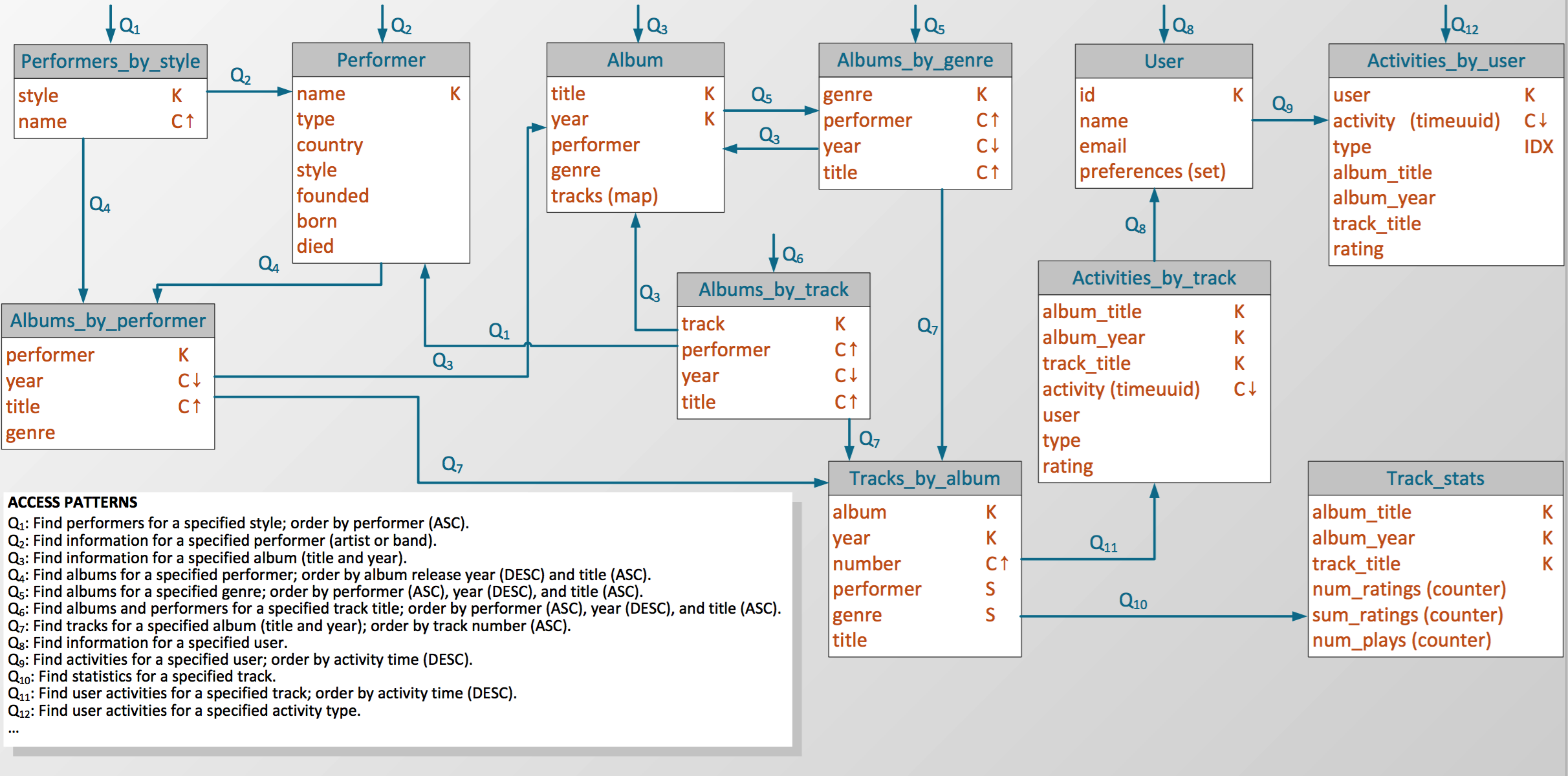The height and width of the screenshot is (776, 1568).
Task: Click the IDX marker beside type field
Action: click(1538, 147)
